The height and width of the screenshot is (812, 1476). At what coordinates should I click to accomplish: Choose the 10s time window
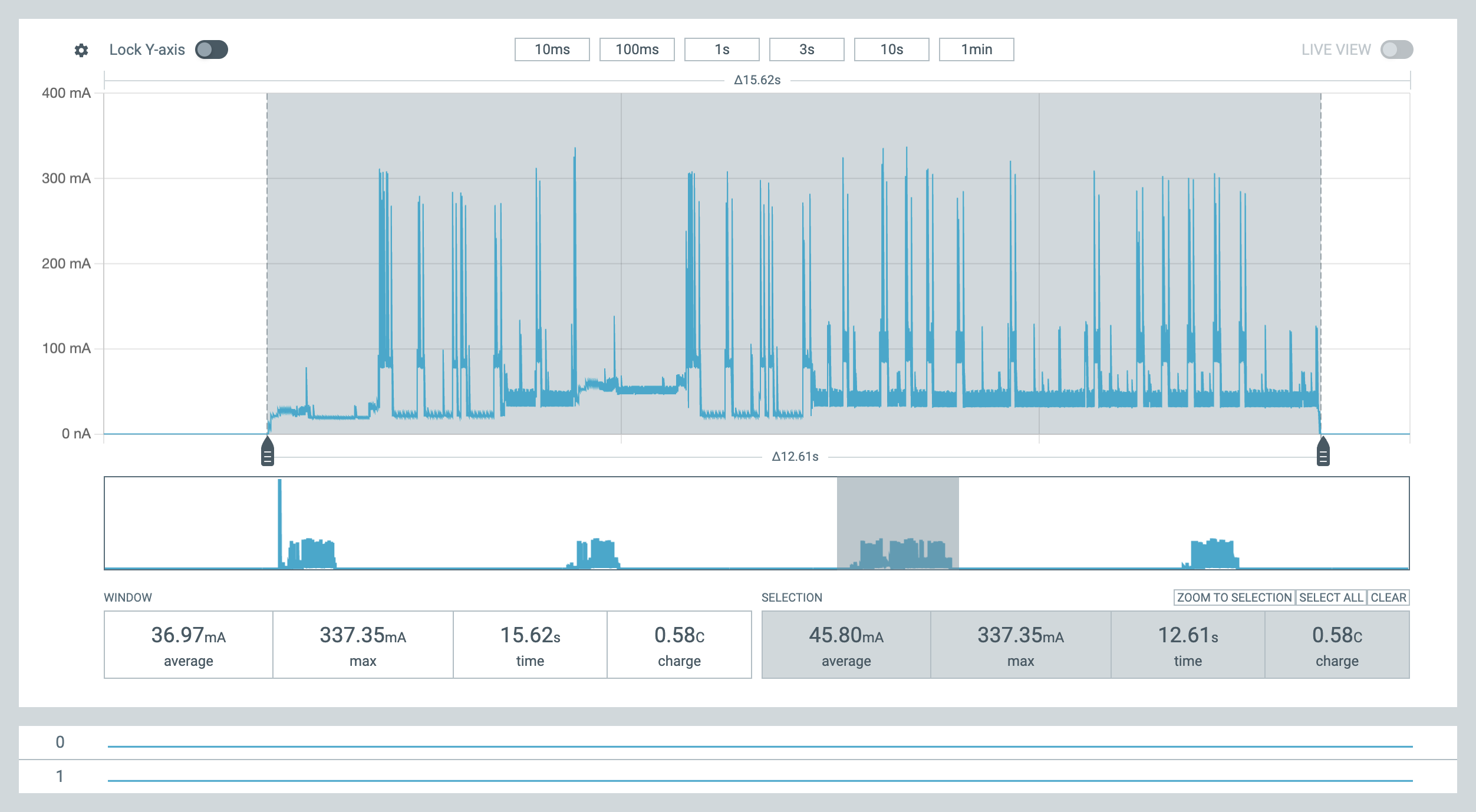click(892, 49)
